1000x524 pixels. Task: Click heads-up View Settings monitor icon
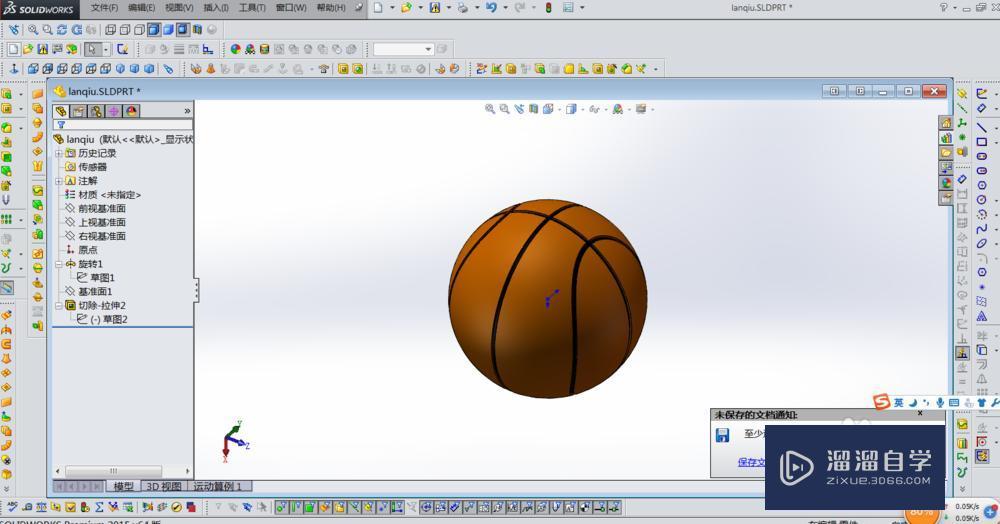click(x=641, y=109)
